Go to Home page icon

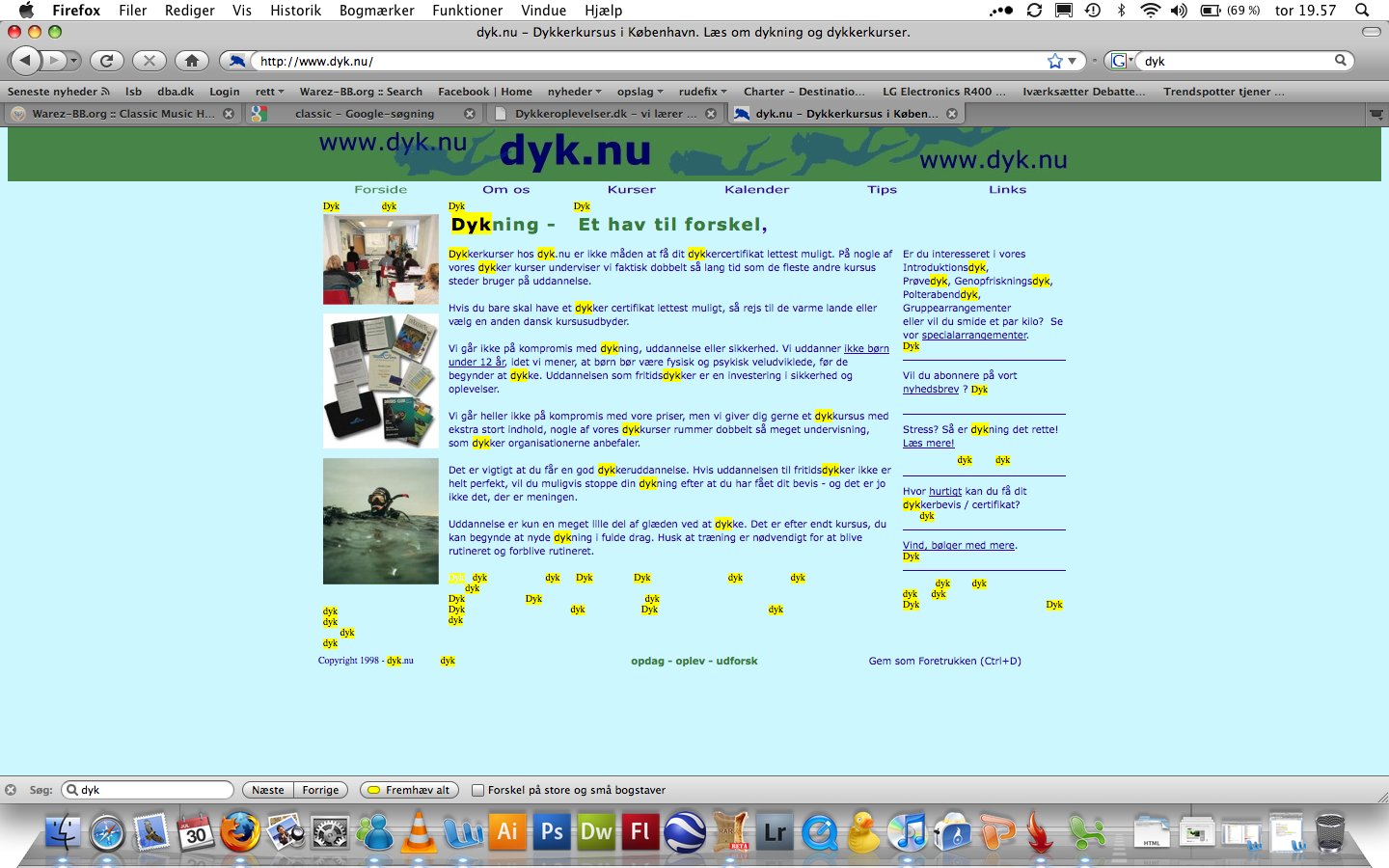pos(192,61)
